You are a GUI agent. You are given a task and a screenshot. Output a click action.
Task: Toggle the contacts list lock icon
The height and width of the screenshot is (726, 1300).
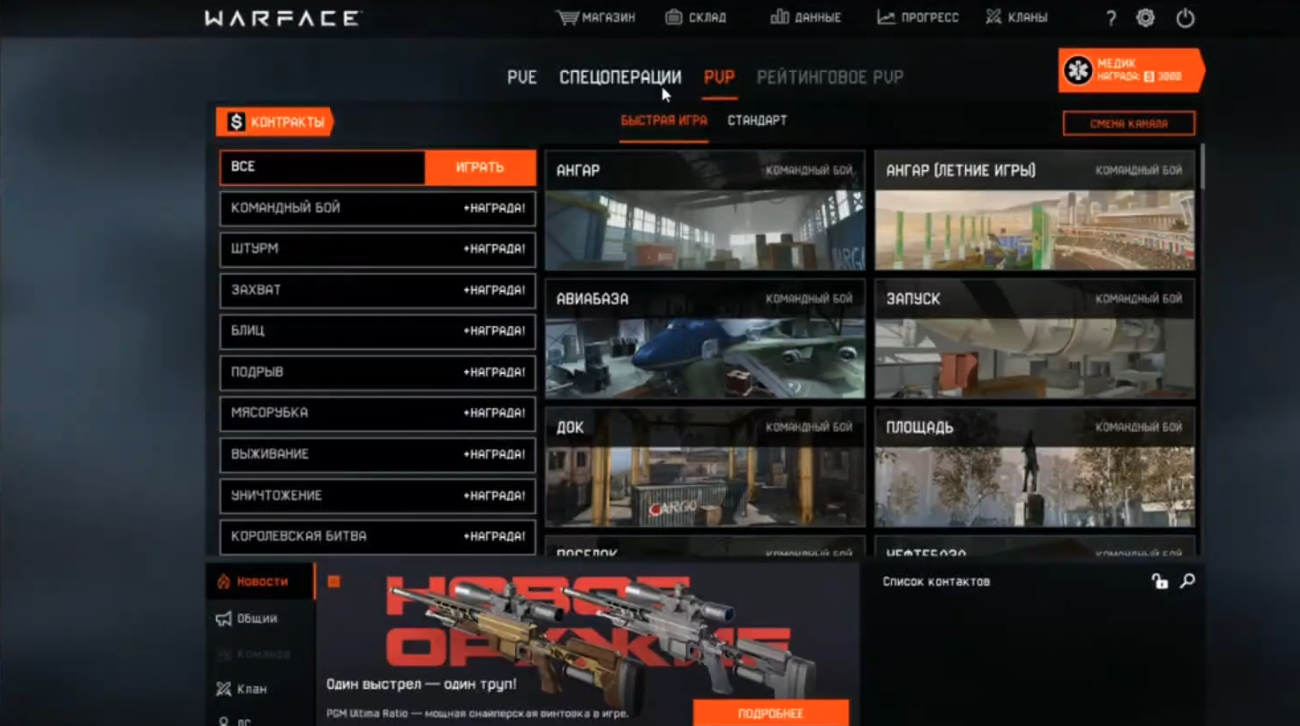(1159, 581)
